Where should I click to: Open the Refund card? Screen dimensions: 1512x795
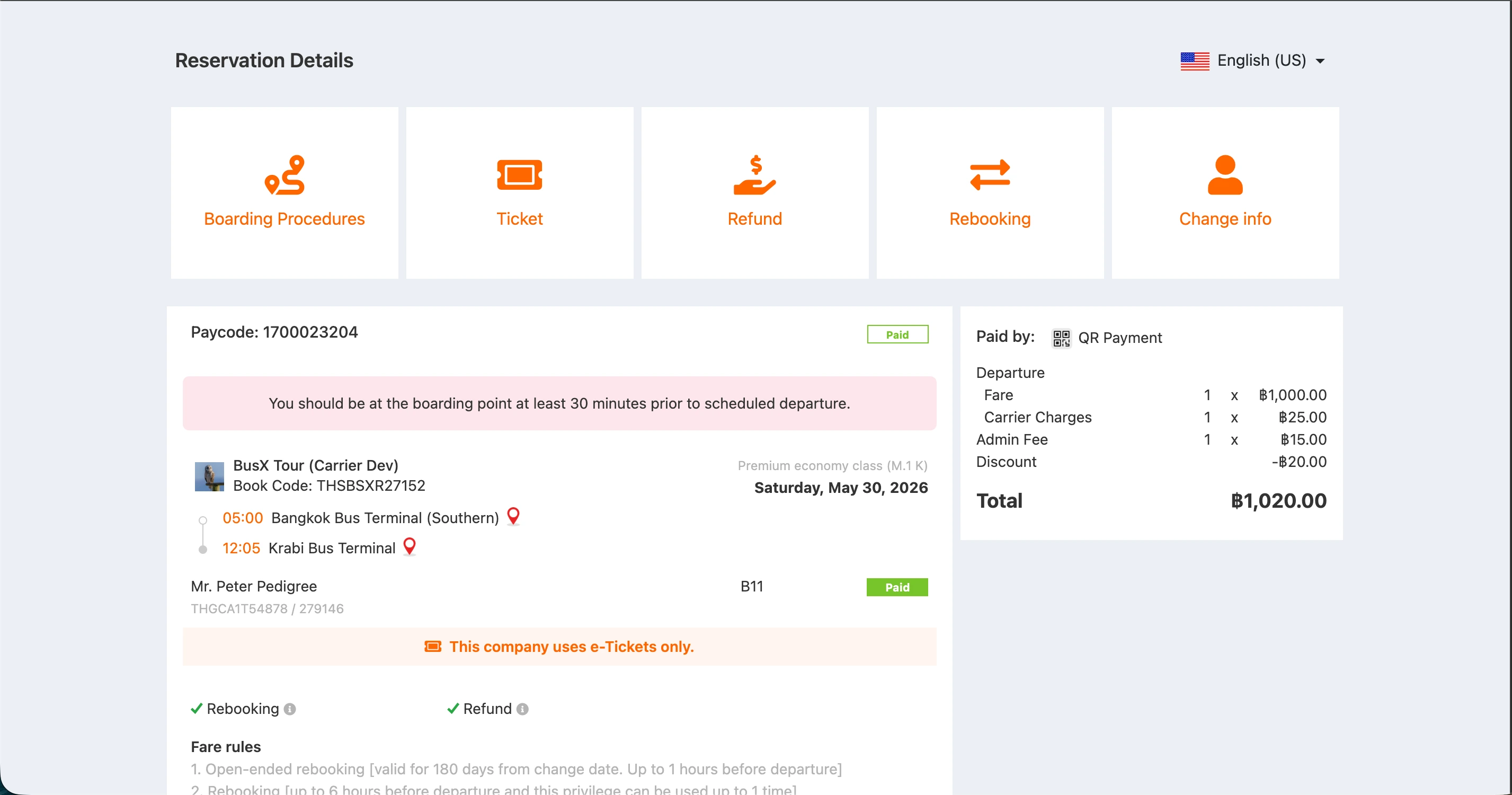tap(755, 192)
